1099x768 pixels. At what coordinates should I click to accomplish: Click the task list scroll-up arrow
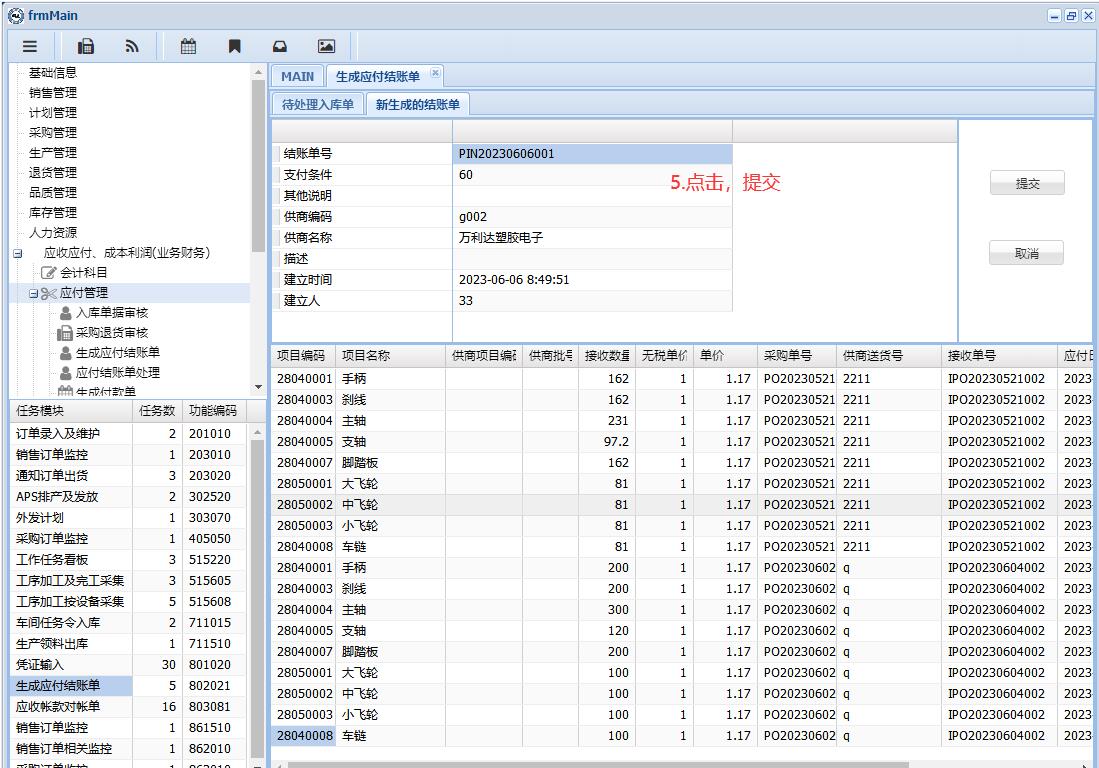pyautogui.click(x=258, y=432)
